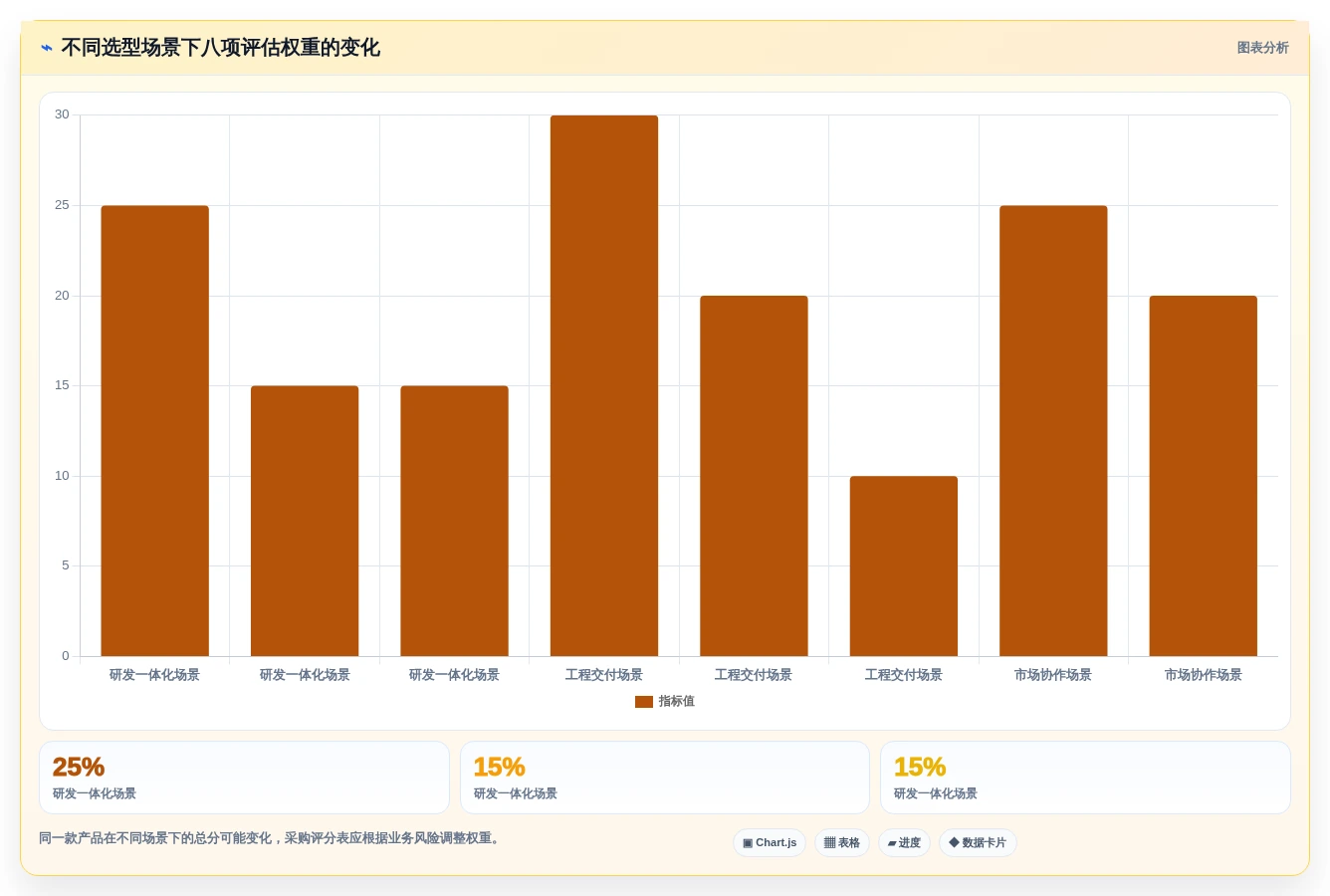Select the 数据卡片 tag chip
The height and width of the screenshot is (896, 1330).
coord(978,843)
